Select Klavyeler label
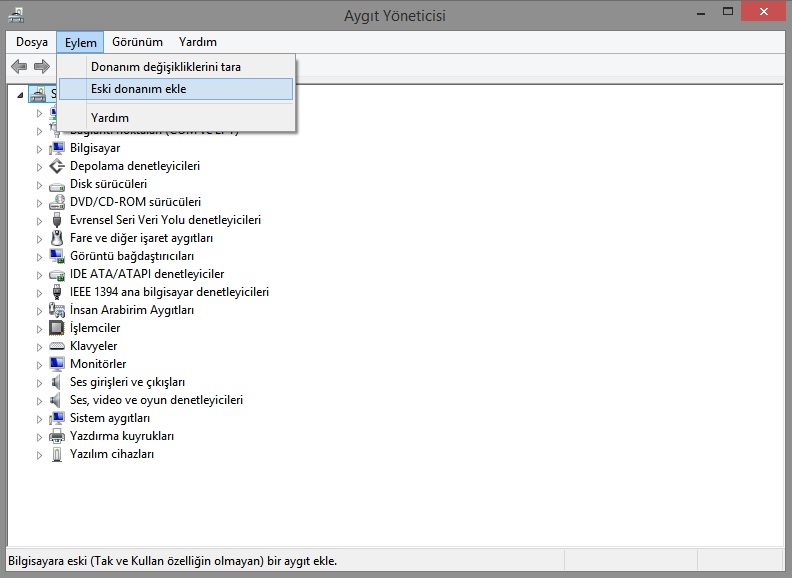792x578 pixels. pyautogui.click(x=93, y=346)
